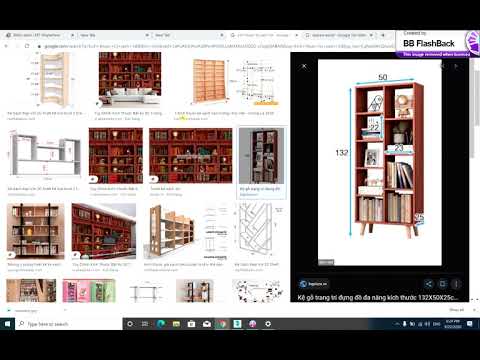Go to previous image in preview panel

click(x=443, y=66)
